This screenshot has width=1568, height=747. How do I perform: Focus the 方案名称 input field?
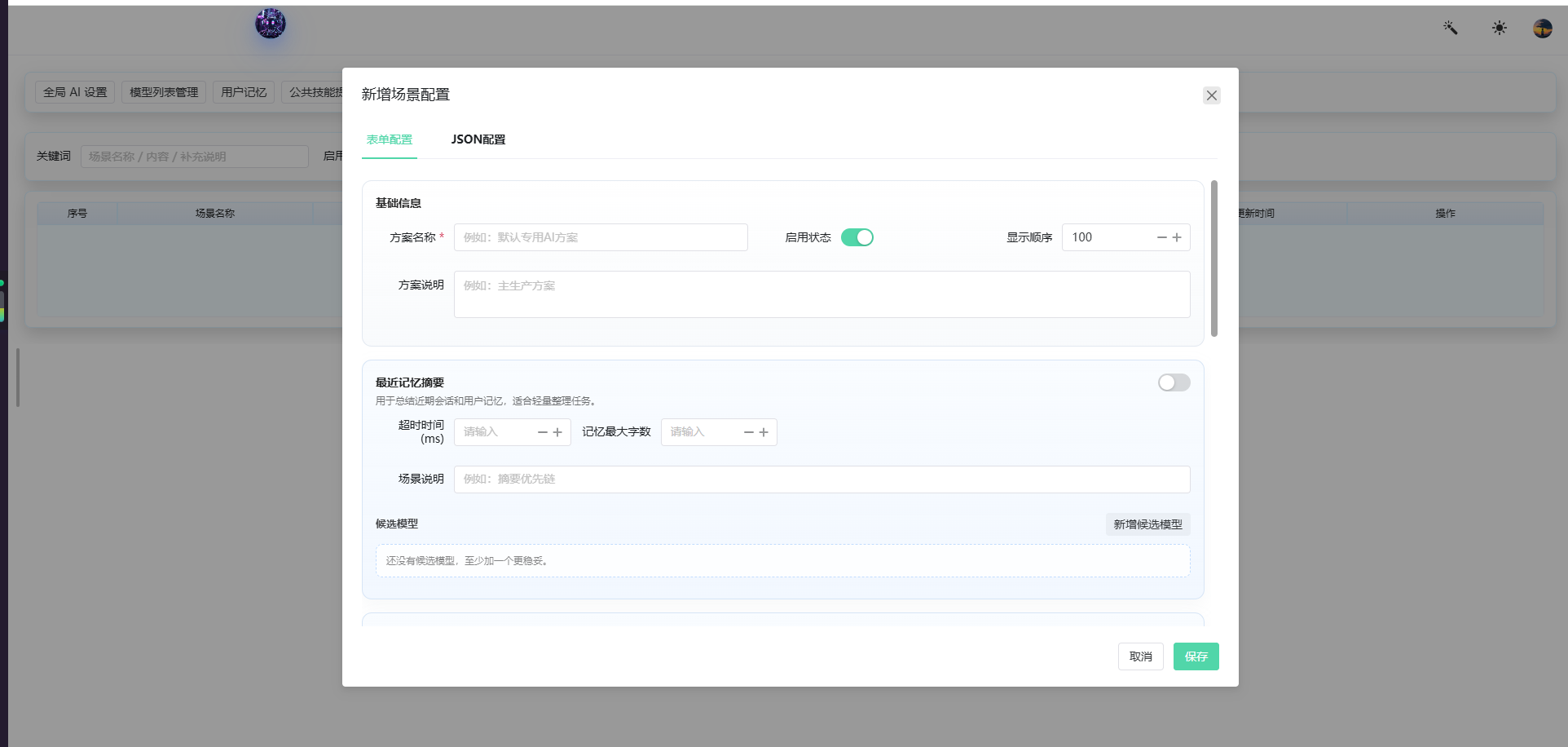click(x=601, y=237)
